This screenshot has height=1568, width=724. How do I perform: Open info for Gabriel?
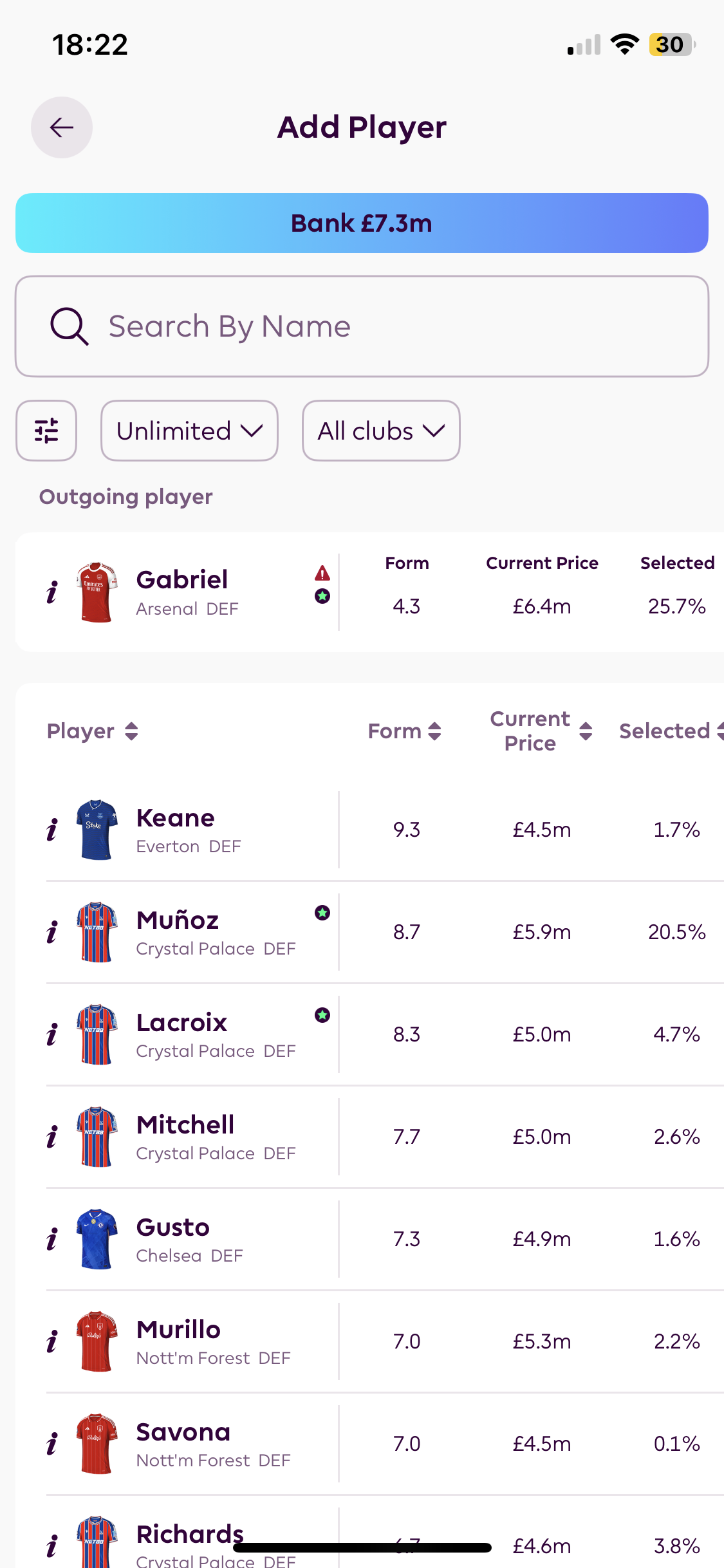pyautogui.click(x=52, y=592)
